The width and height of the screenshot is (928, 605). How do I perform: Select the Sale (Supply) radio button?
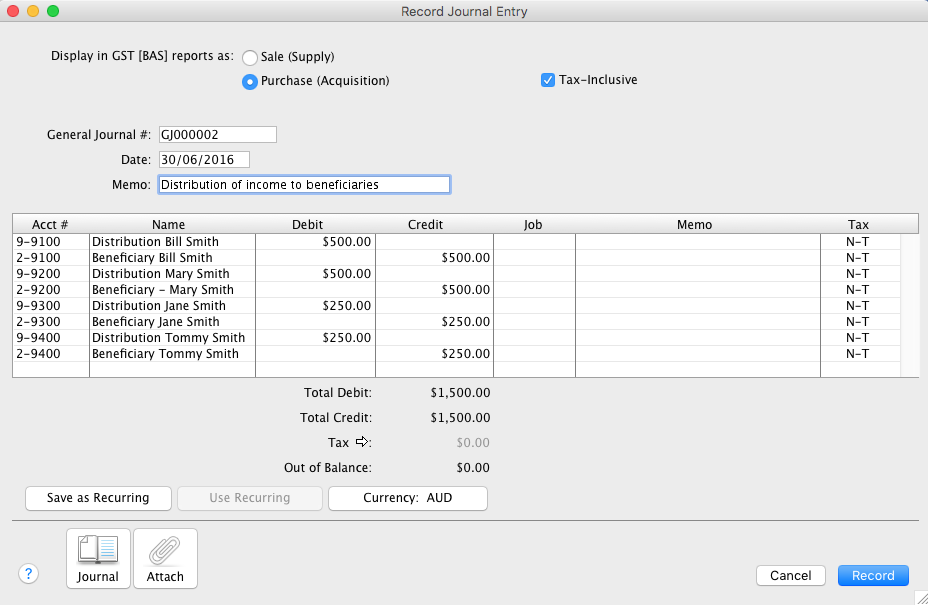click(x=250, y=58)
